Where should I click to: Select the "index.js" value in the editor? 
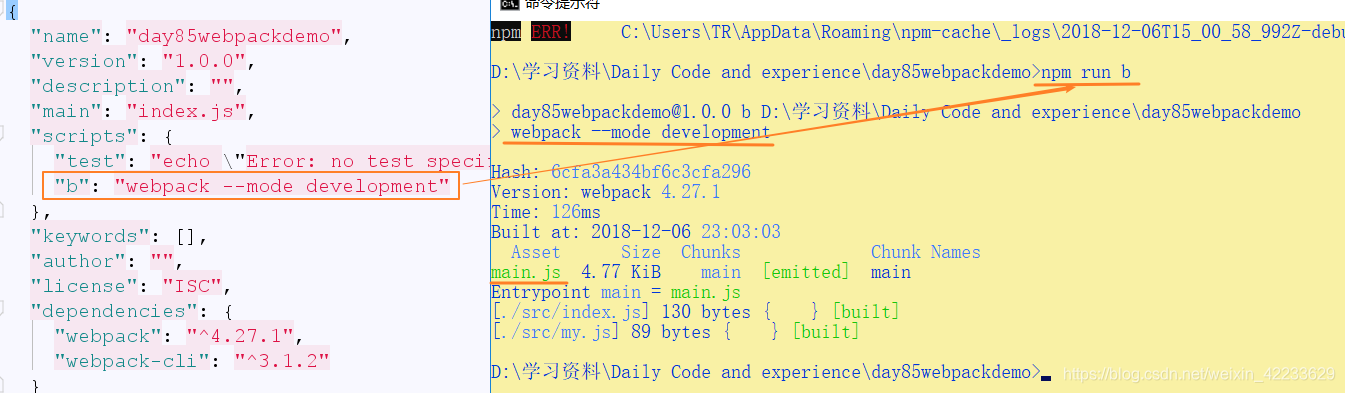click(181, 112)
